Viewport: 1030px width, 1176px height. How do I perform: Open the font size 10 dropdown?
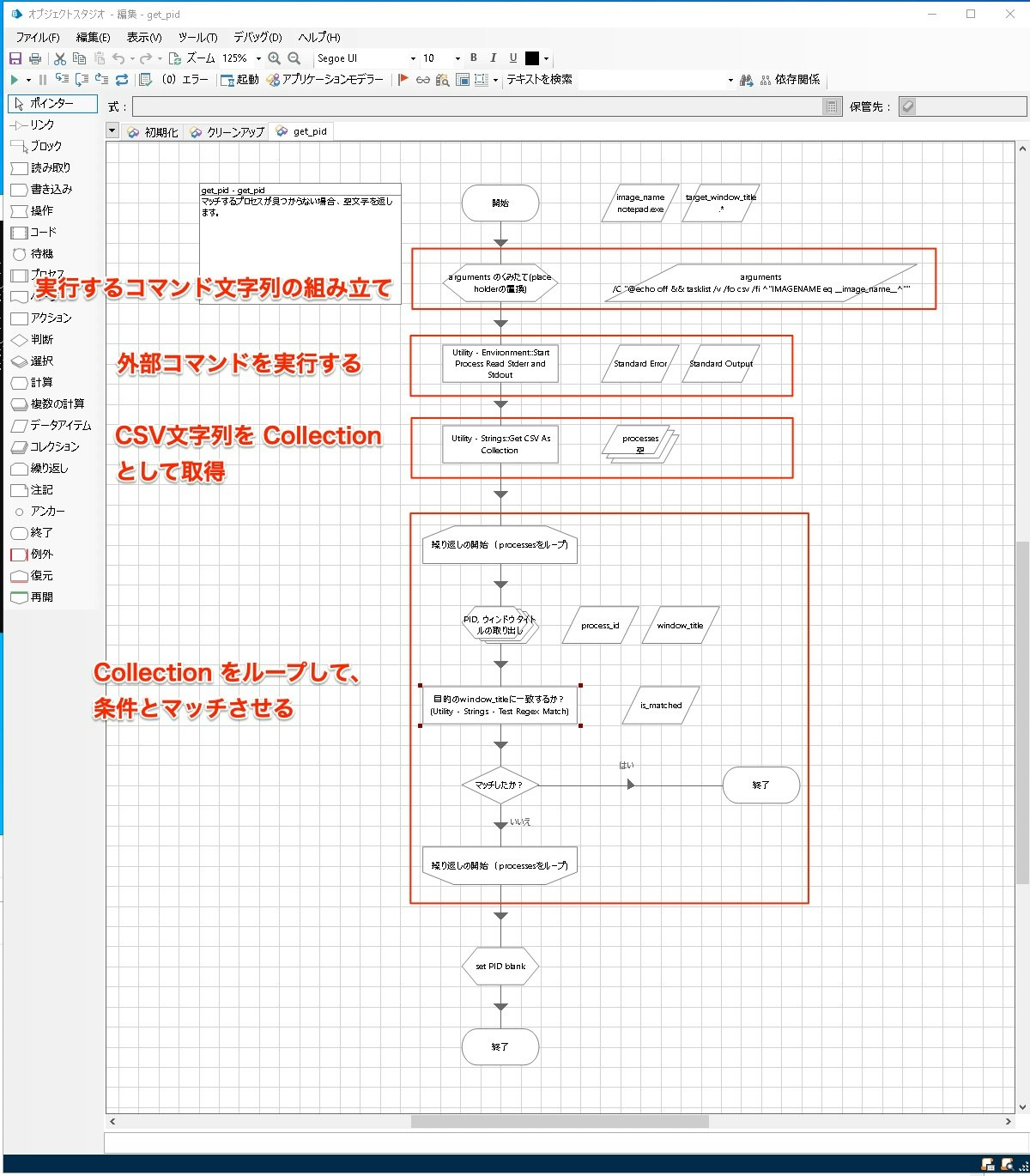click(457, 58)
